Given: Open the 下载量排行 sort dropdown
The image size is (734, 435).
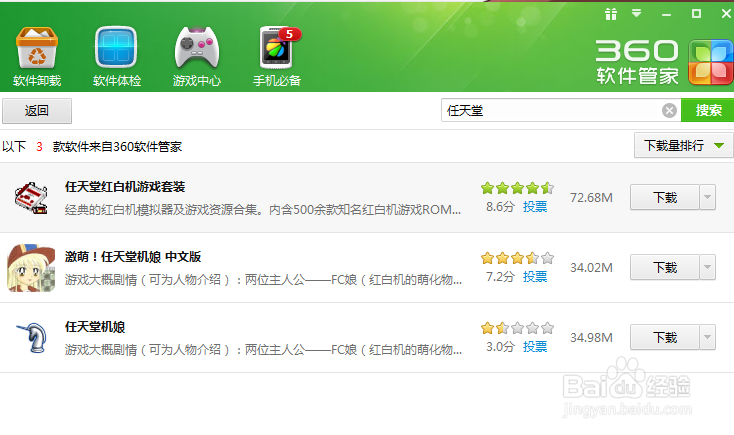Looking at the screenshot, I should 684,146.
